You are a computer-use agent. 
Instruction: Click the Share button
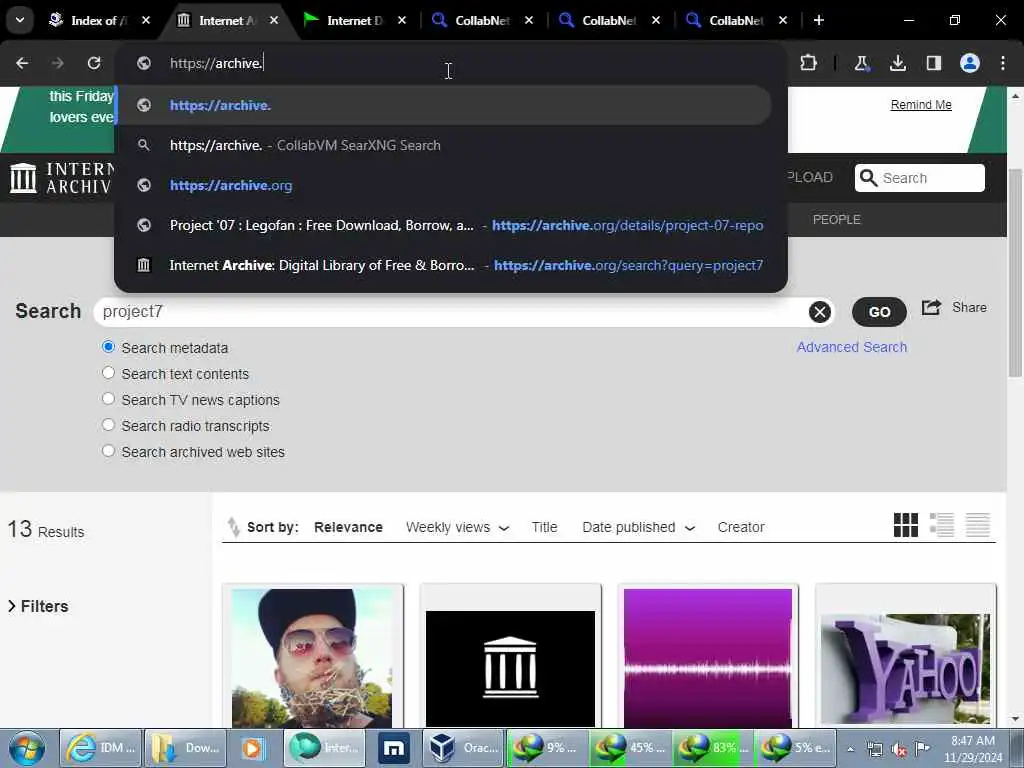(954, 308)
